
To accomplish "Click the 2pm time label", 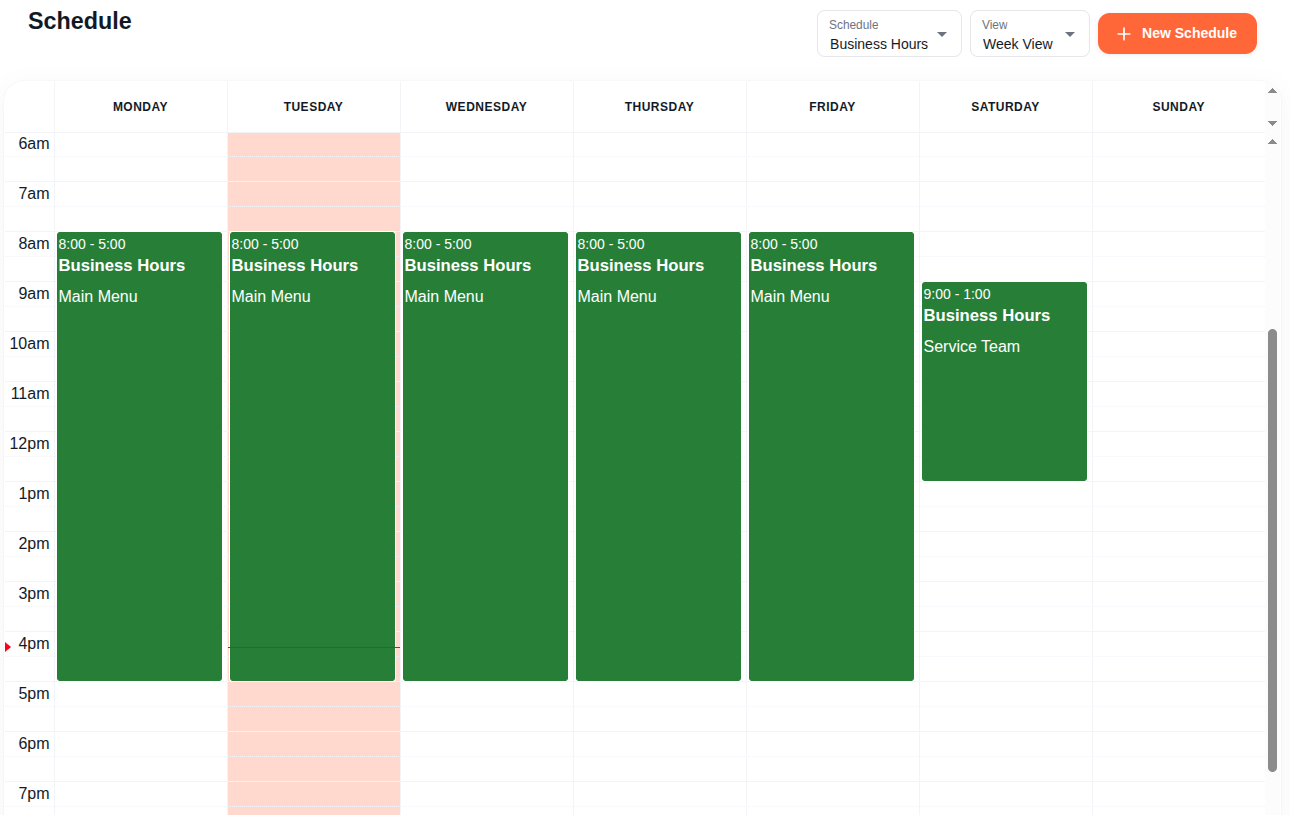I will [34, 544].
